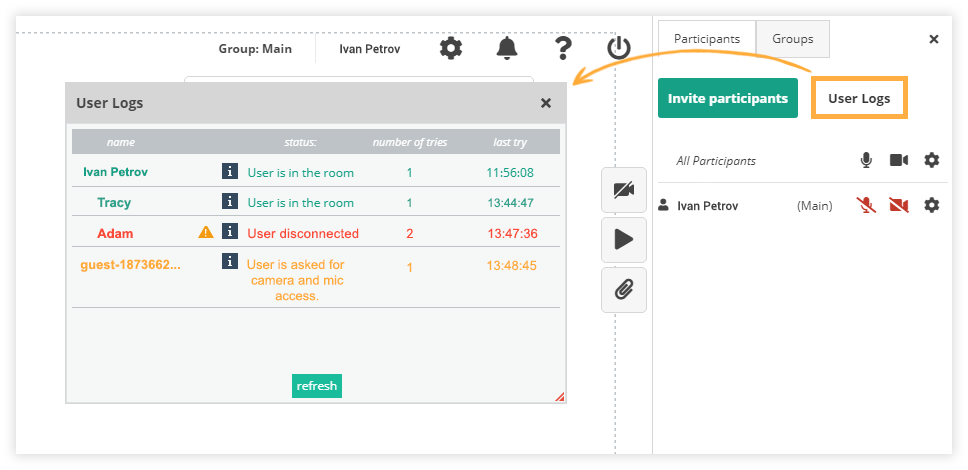
Task: Click the User Logs title bar text
Action: pos(110,103)
